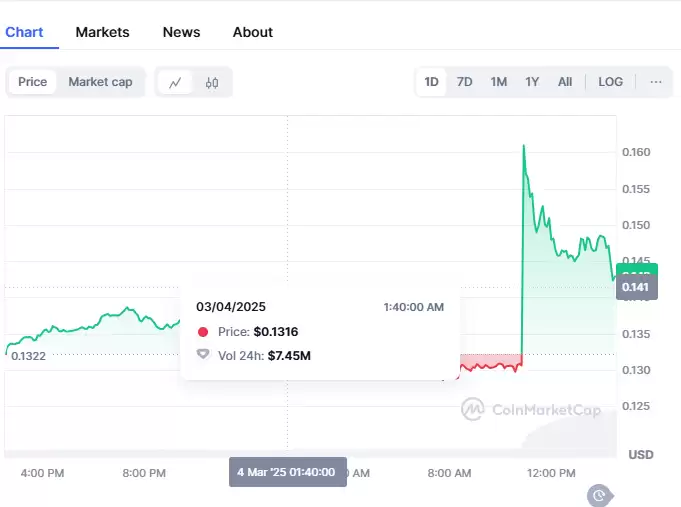Screen dimensions: 681x507
Task: Click the clock icon below the chart
Action: tap(599, 494)
